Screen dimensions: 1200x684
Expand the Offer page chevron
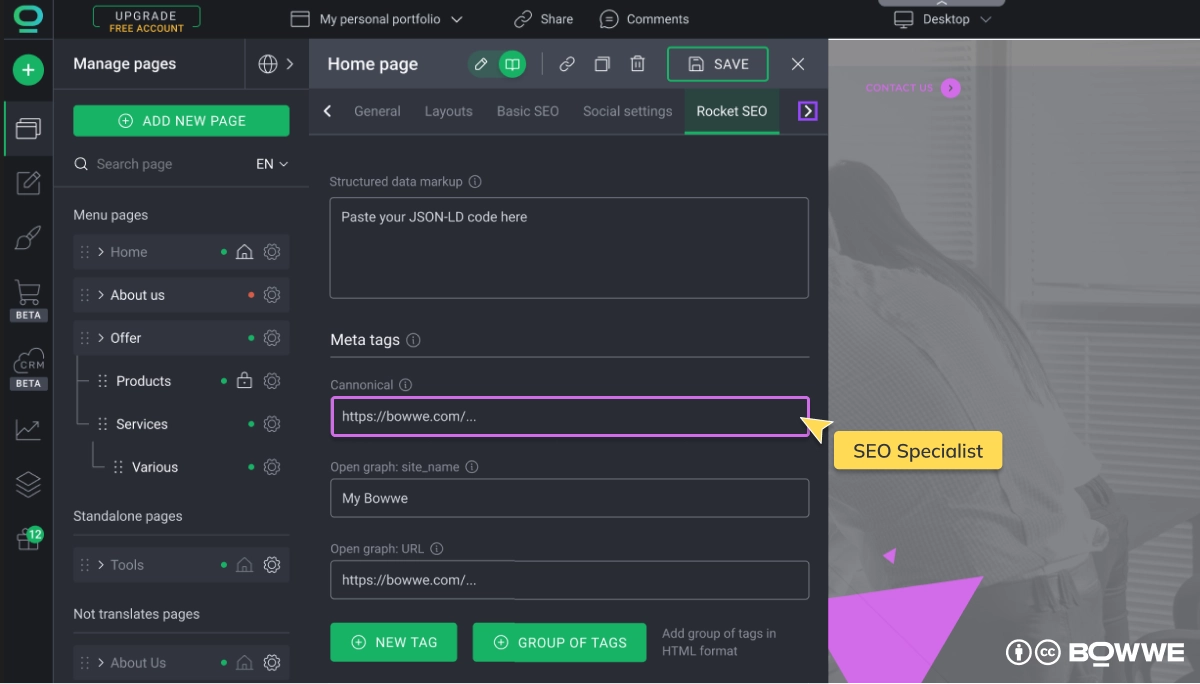coord(101,338)
